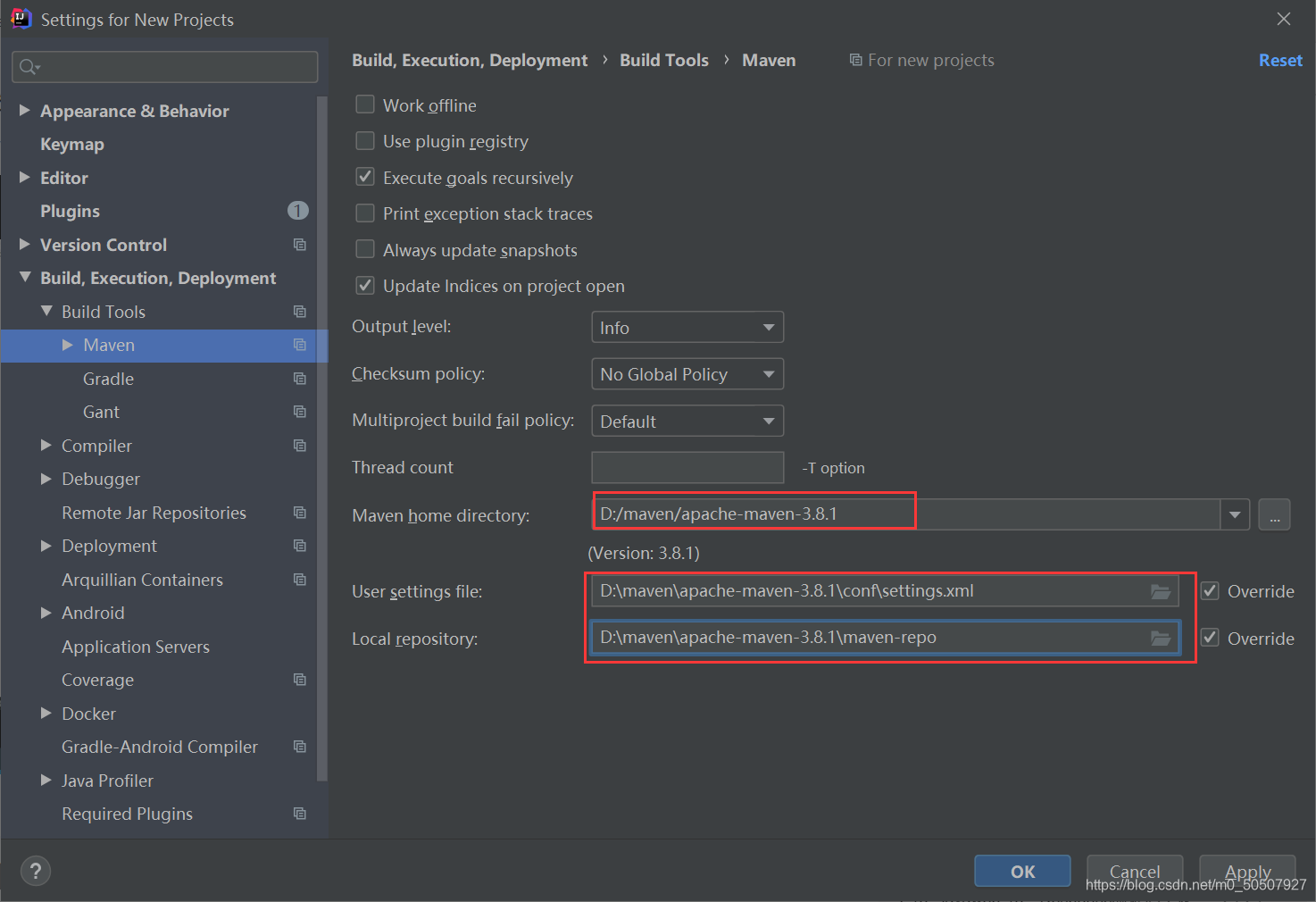This screenshot has width=1316, height=902.
Task: Expand the Editor tree node
Action: coord(25,177)
